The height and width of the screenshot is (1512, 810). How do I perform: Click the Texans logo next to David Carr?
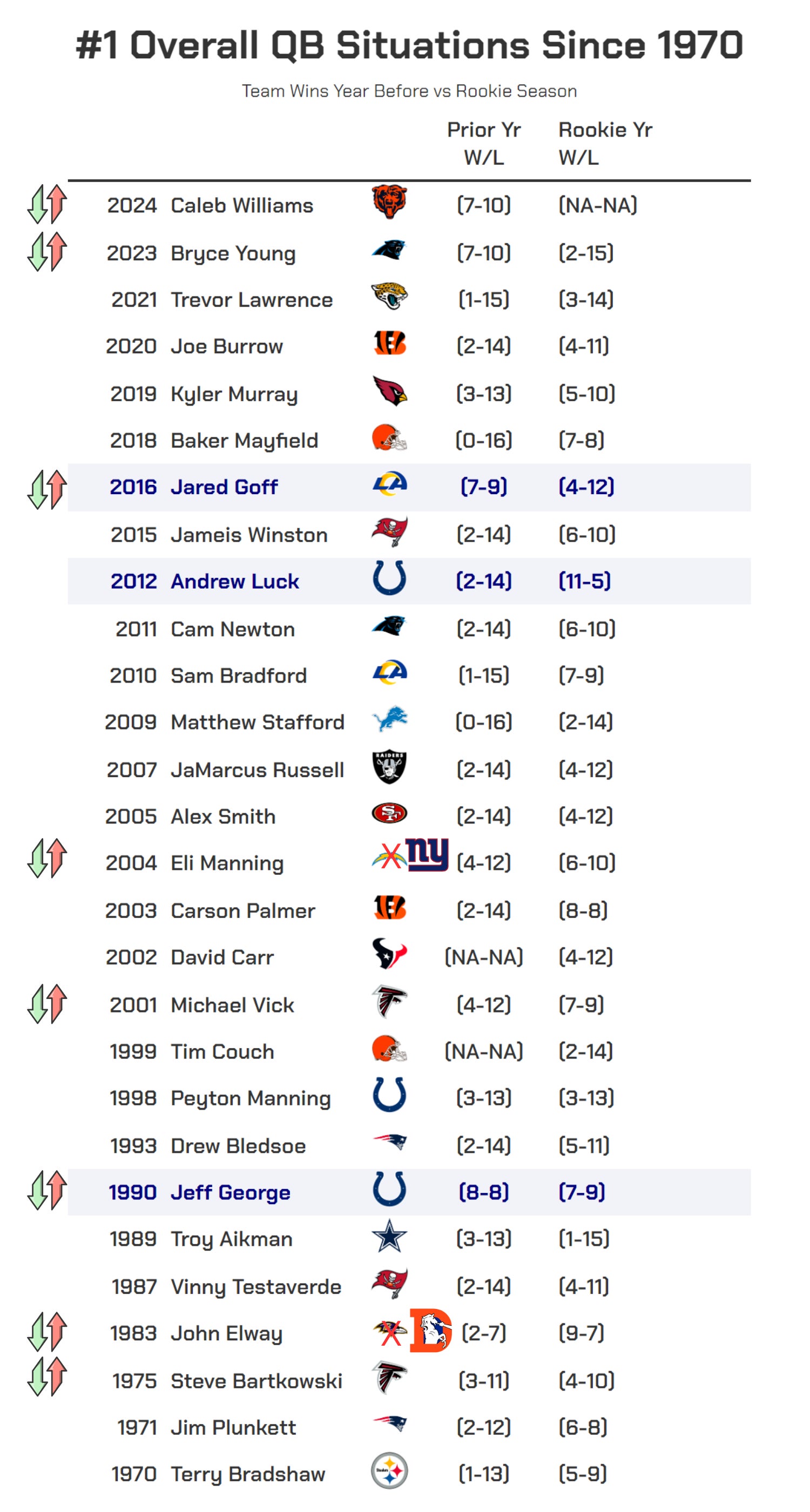pos(389,954)
